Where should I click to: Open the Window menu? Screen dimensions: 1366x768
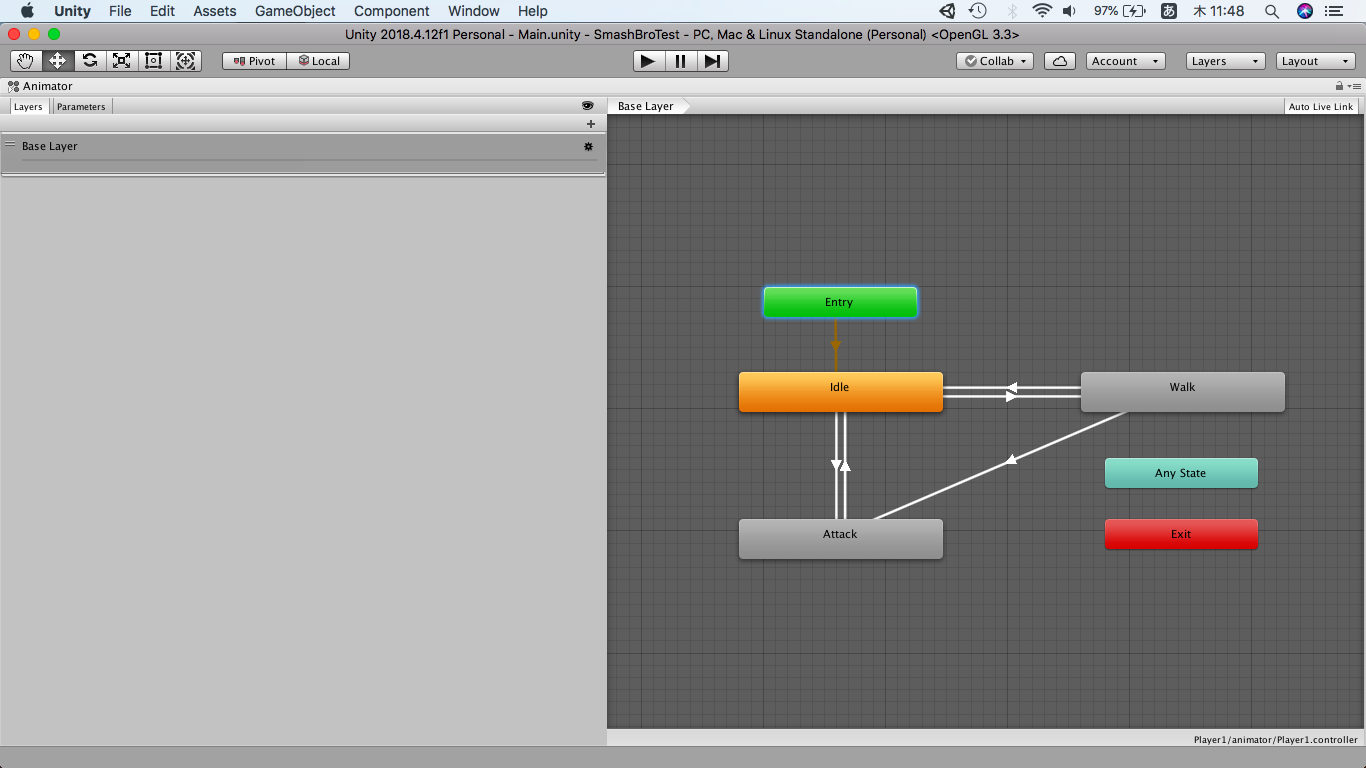coord(474,11)
